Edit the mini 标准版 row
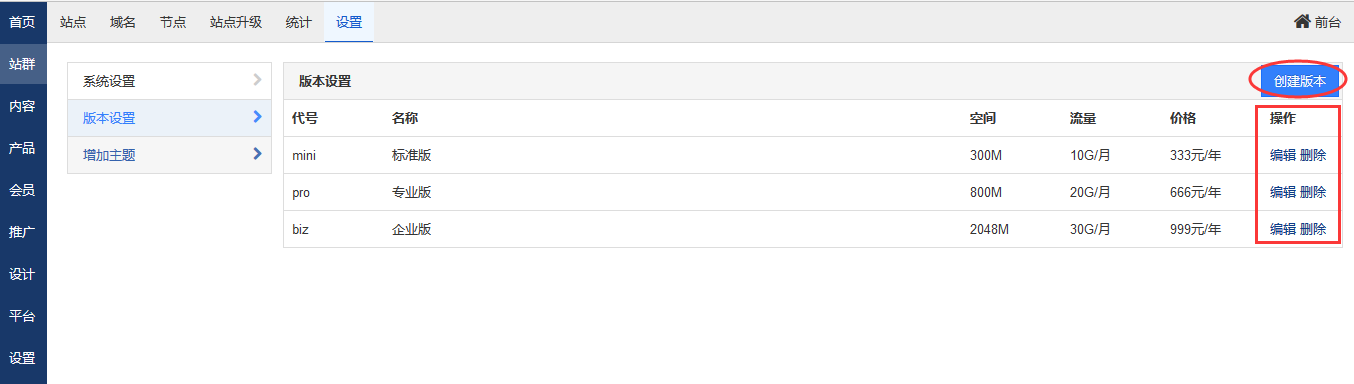The image size is (1354, 384). coord(1283,155)
